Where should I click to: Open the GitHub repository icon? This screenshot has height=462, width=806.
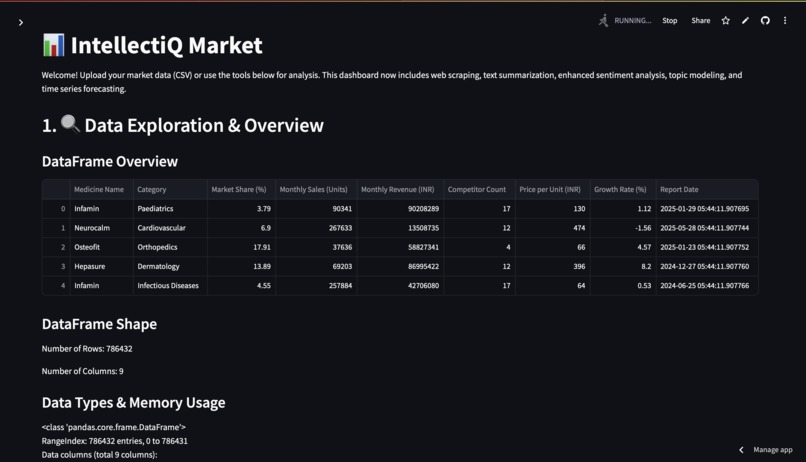point(765,21)
